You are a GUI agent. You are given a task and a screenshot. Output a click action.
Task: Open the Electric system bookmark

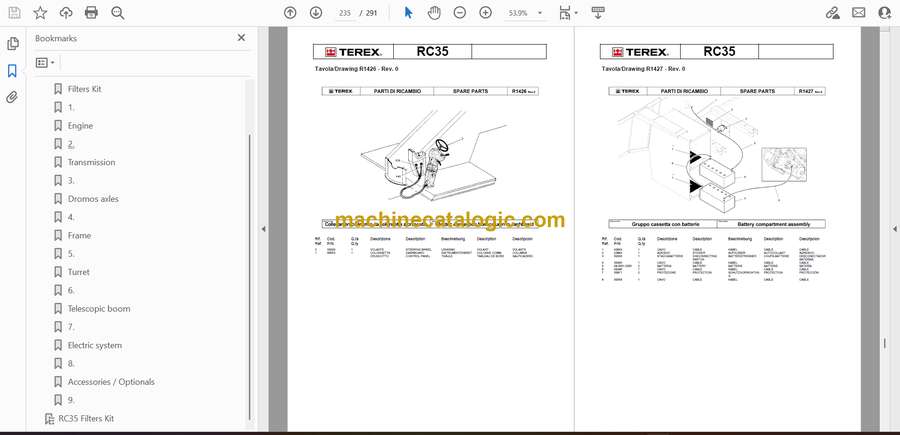point(95,345)
